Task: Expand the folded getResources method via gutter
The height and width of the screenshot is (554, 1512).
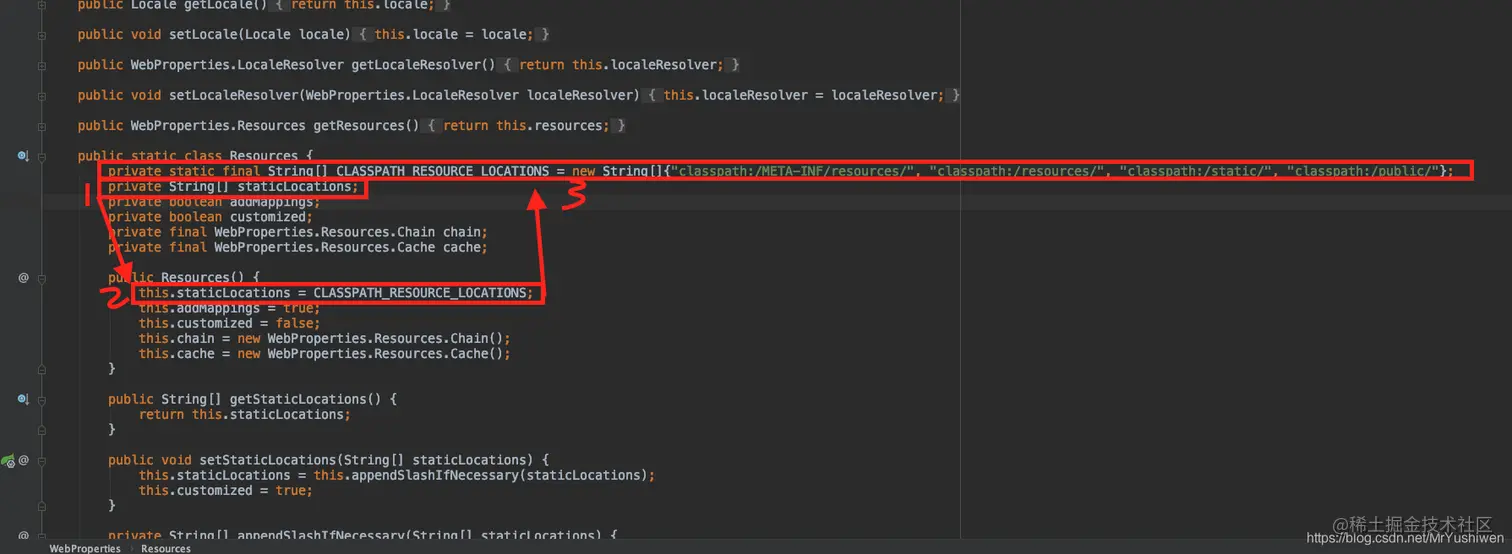Action: click(x=42, y=126)
